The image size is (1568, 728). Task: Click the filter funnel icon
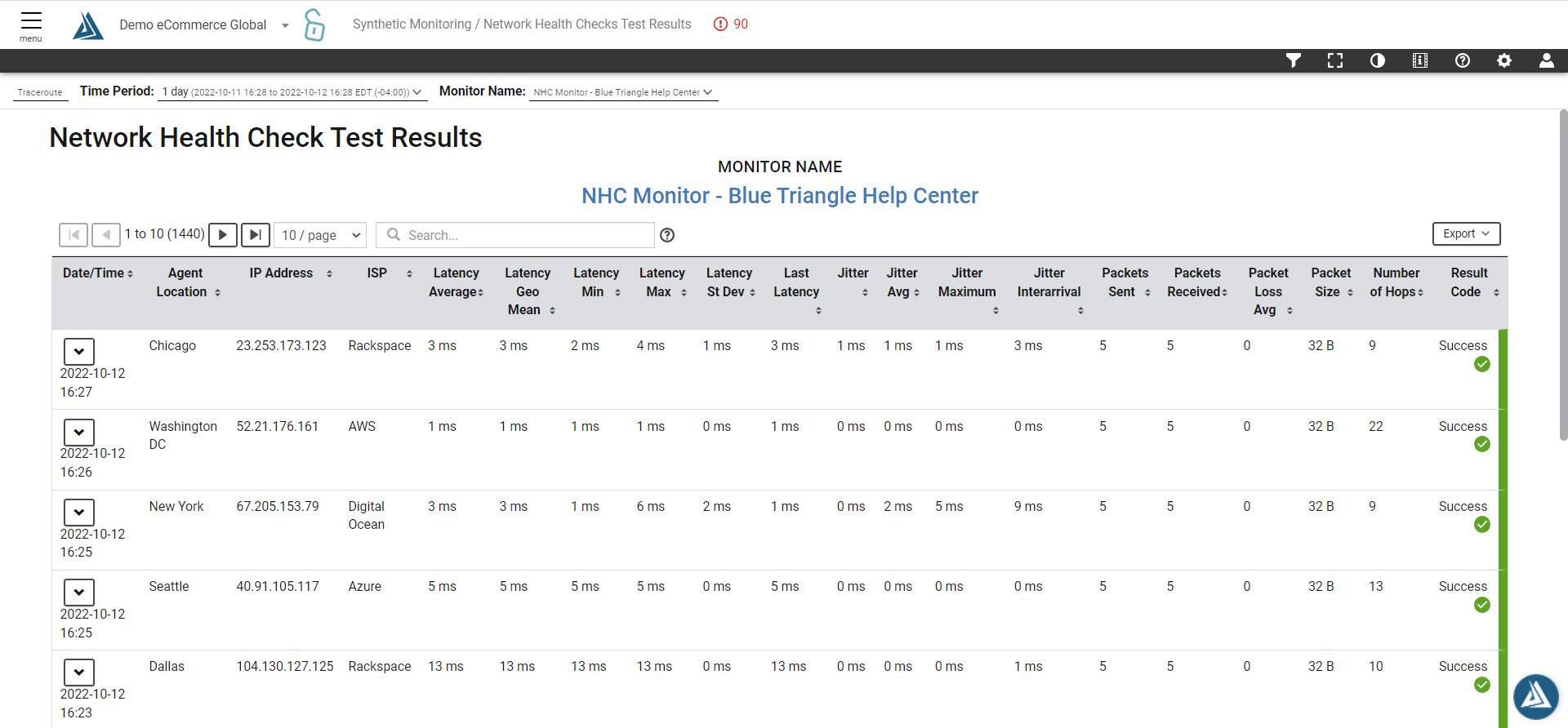(1293, 60)
